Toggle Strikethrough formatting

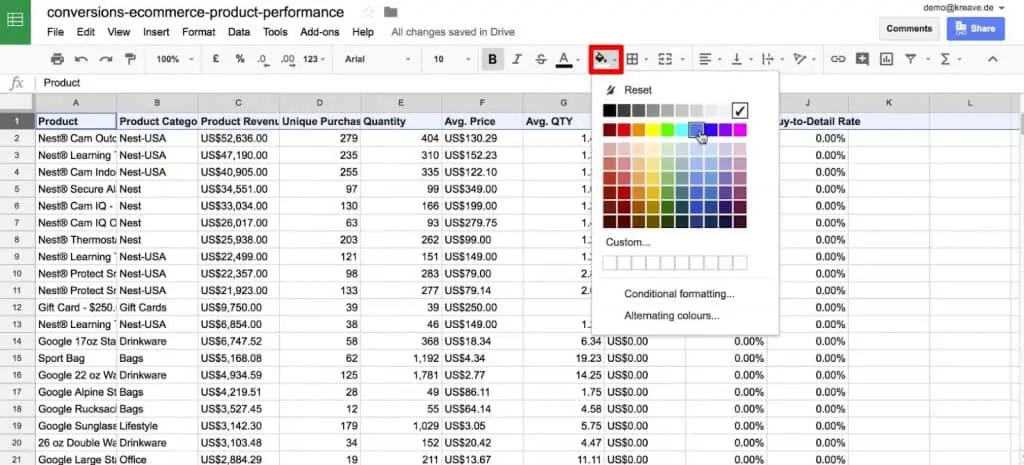coord(541,59)
